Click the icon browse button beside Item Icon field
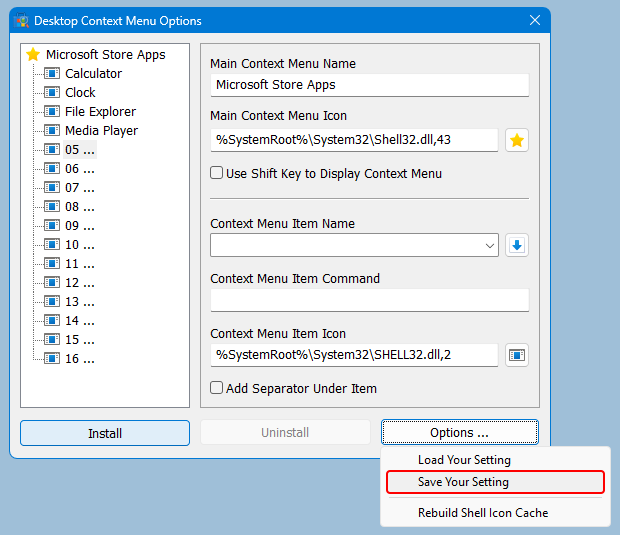 516,355
